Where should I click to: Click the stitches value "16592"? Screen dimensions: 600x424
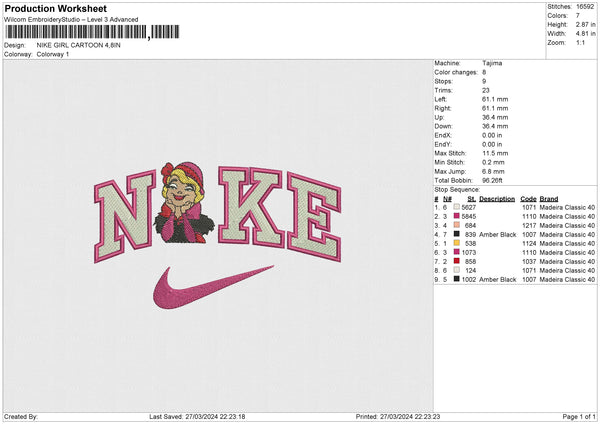click(585, 7)
